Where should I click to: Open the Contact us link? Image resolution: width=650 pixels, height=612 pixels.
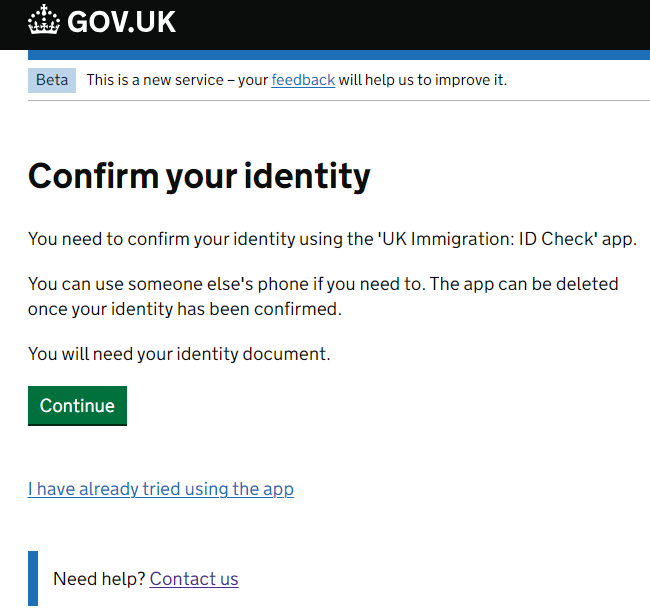(194, 579)
